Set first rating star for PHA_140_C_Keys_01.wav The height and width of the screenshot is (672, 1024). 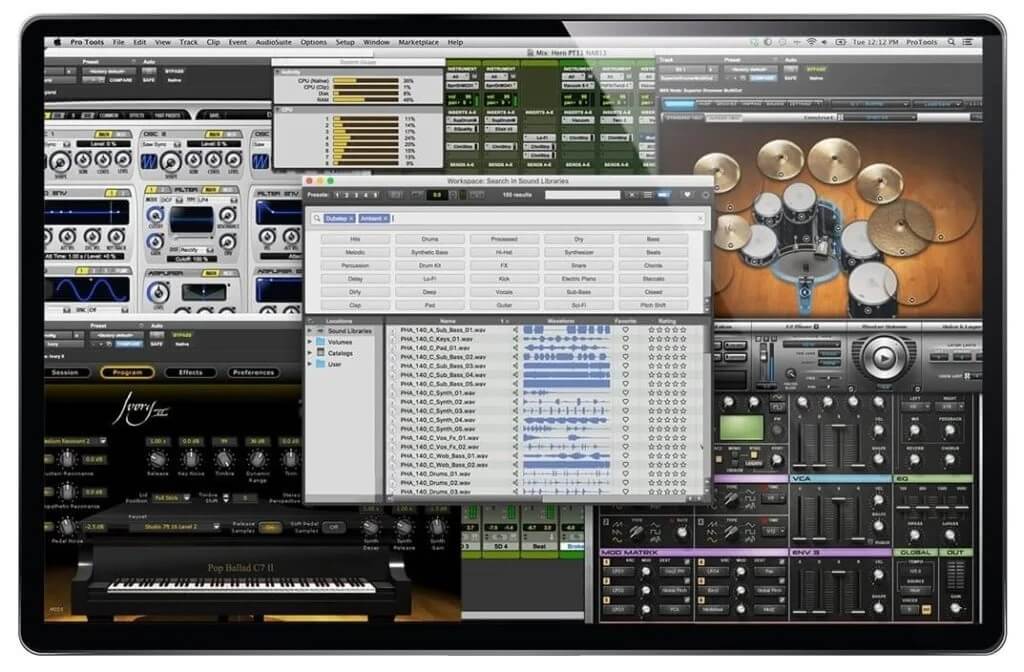tap(651, 340)
